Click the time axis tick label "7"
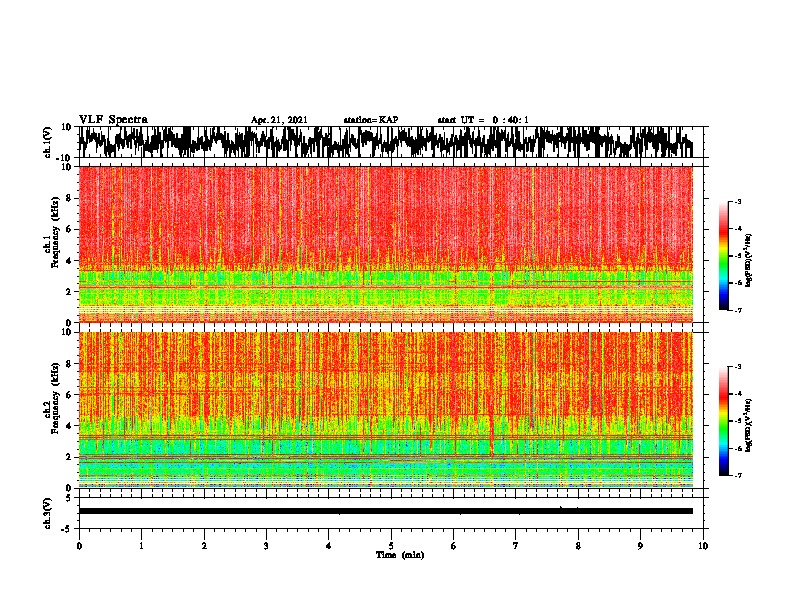The image size is (792, 612). [x=516, y=546]
